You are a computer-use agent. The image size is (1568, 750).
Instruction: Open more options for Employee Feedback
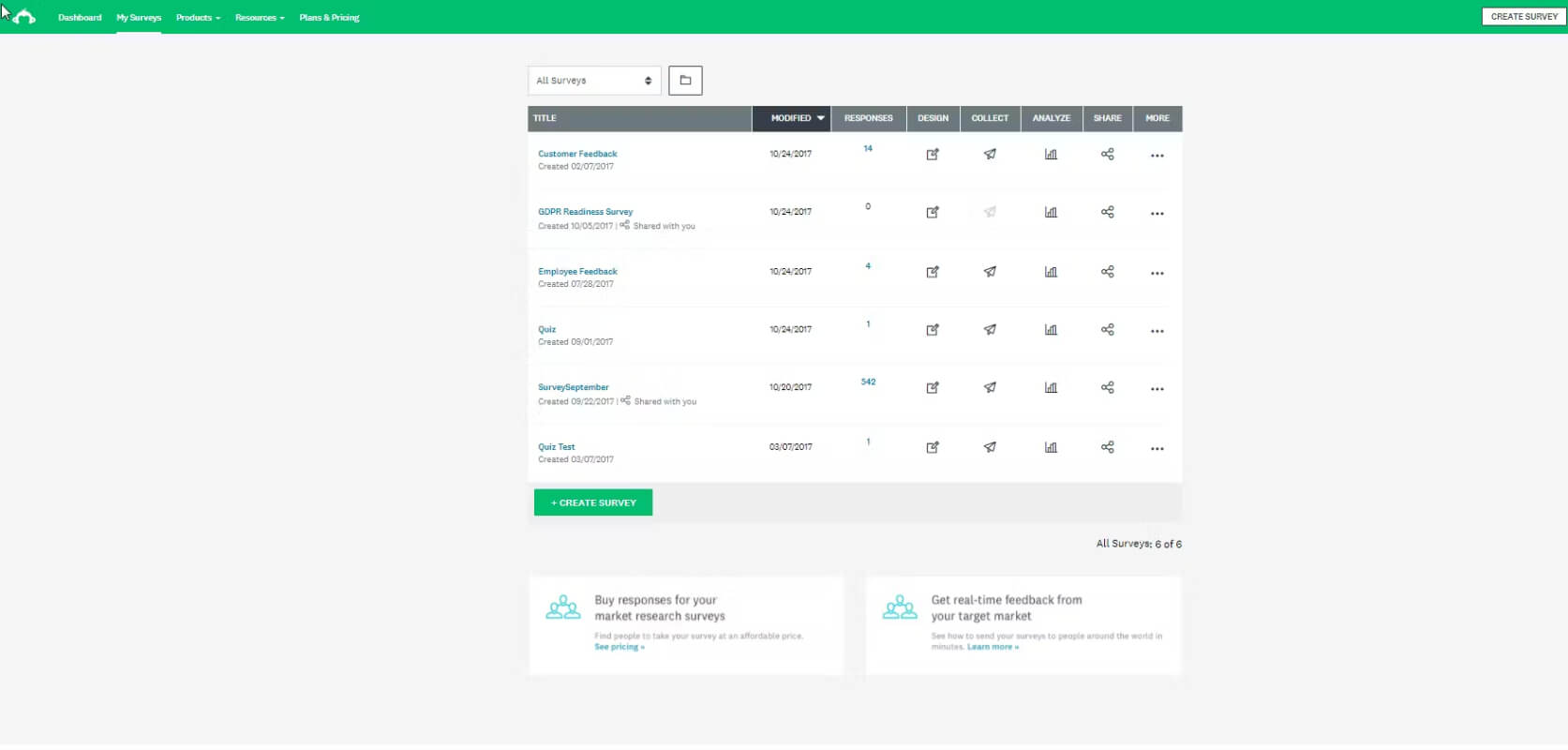[x=1157, y=274]
